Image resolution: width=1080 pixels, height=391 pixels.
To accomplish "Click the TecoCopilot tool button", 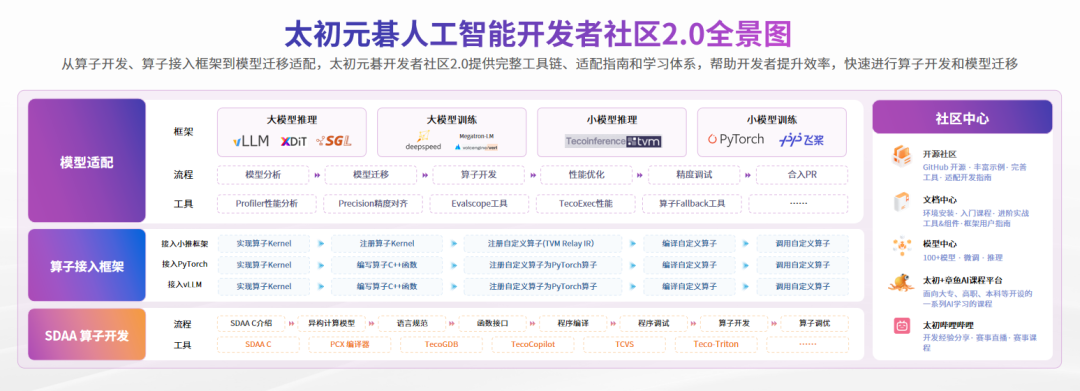I will click(x=532, y=344).
